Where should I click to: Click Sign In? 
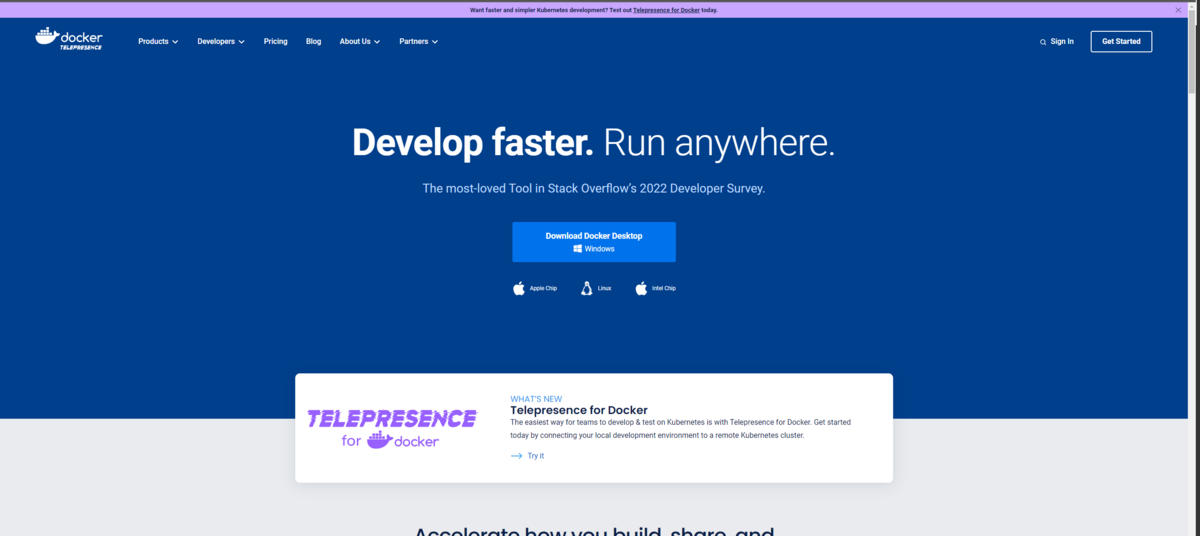tap(1062, 42)
